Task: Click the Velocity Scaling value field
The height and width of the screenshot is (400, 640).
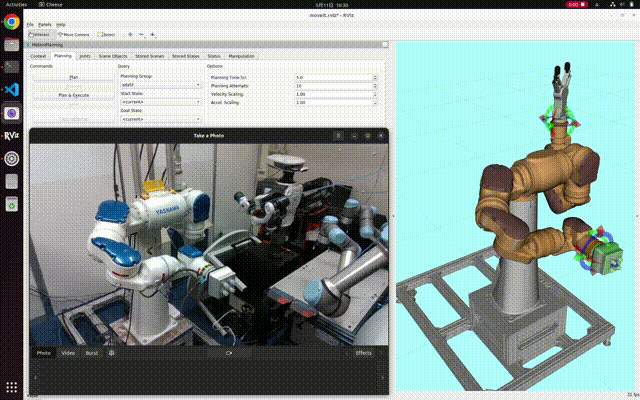Action: point(333,94)
